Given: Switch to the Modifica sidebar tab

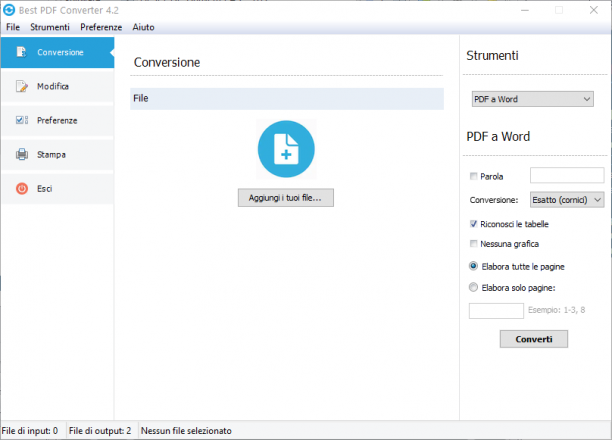Looking at the screenshot, I should tap(57, 86).
